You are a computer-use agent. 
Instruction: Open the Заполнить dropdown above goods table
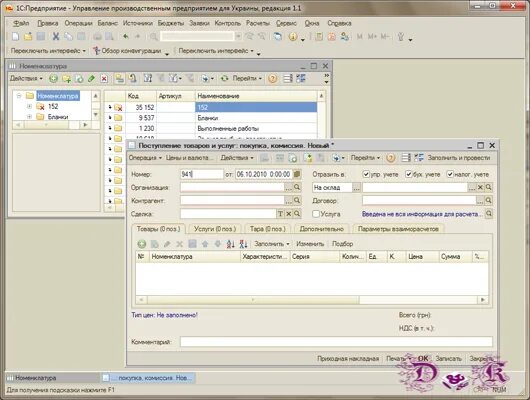tap(272, 244)
